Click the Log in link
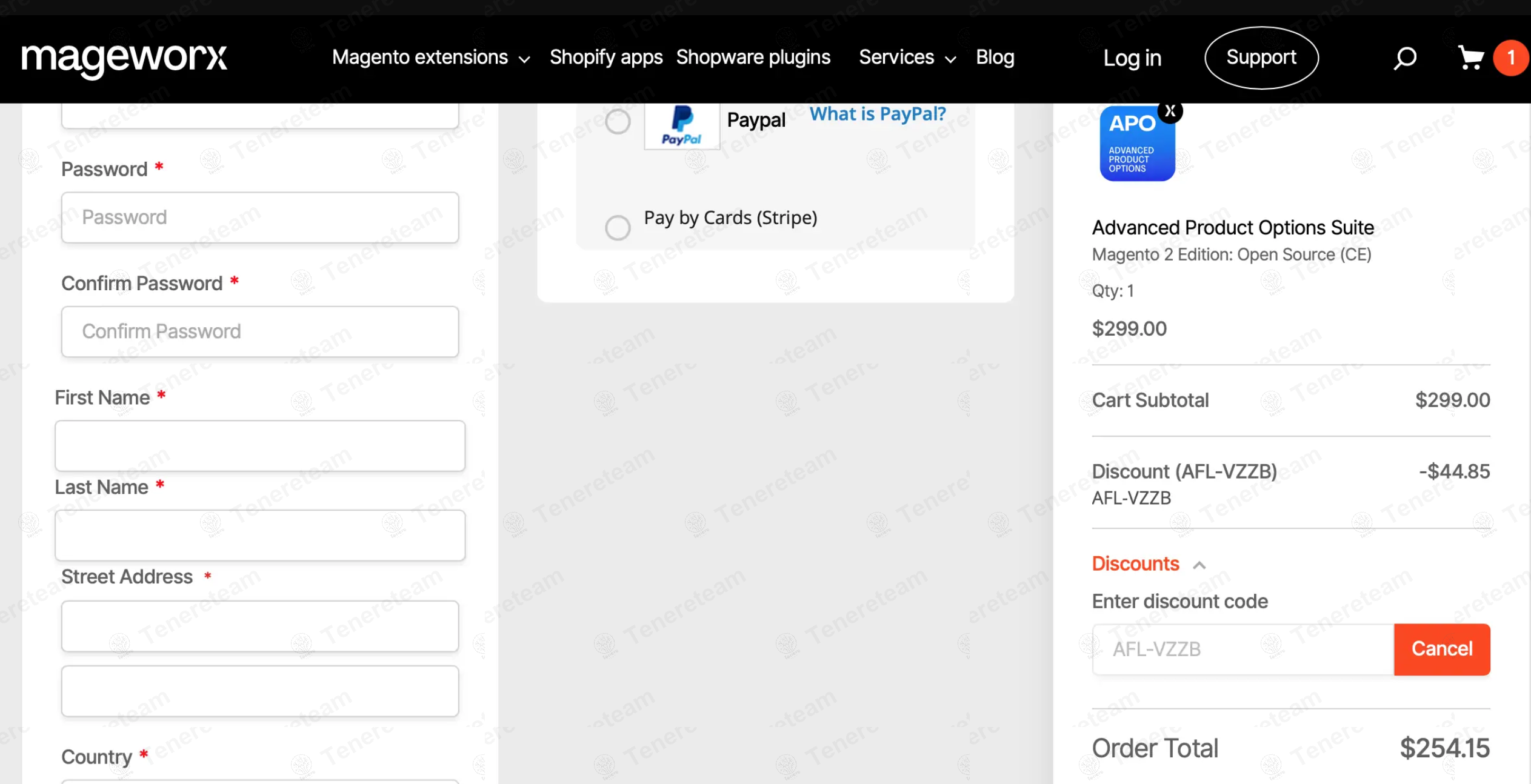Image resolution: width=1531 pixels, height=784 pixels. 1132,58
